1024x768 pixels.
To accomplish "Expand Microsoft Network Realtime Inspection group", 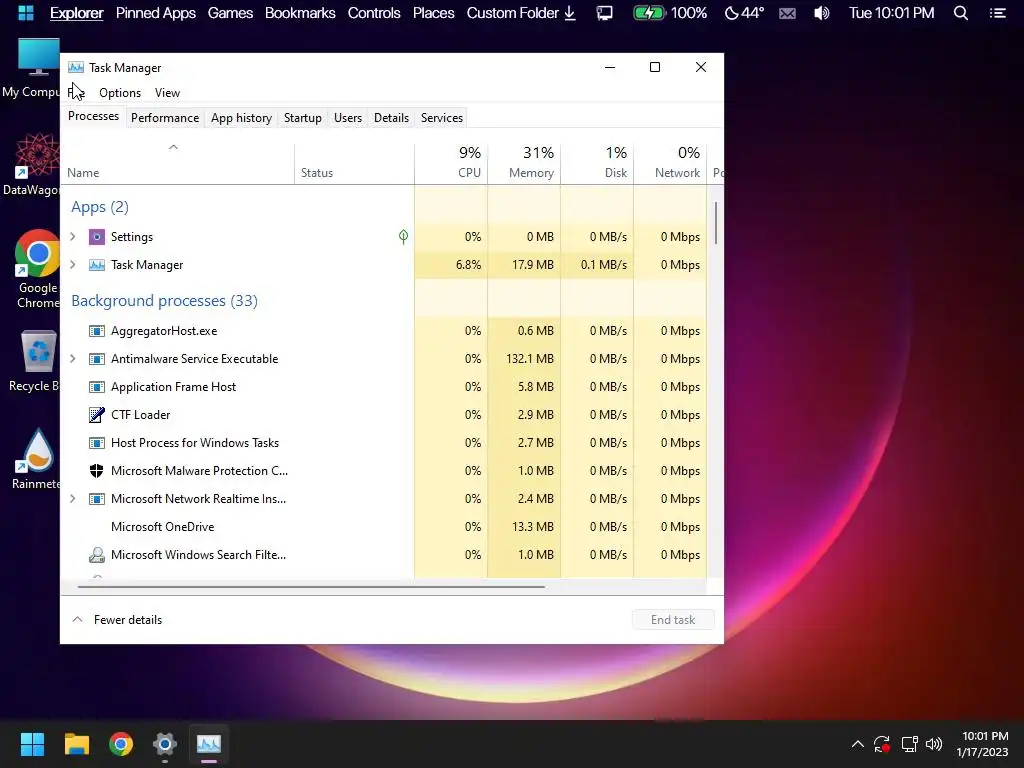I will 73,499.
